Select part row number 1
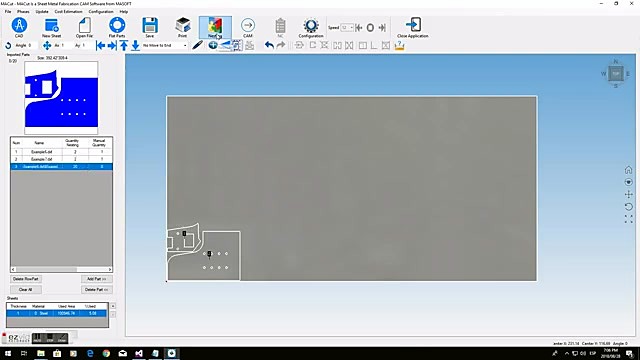 pyautogui.click(x=61, y=152)
